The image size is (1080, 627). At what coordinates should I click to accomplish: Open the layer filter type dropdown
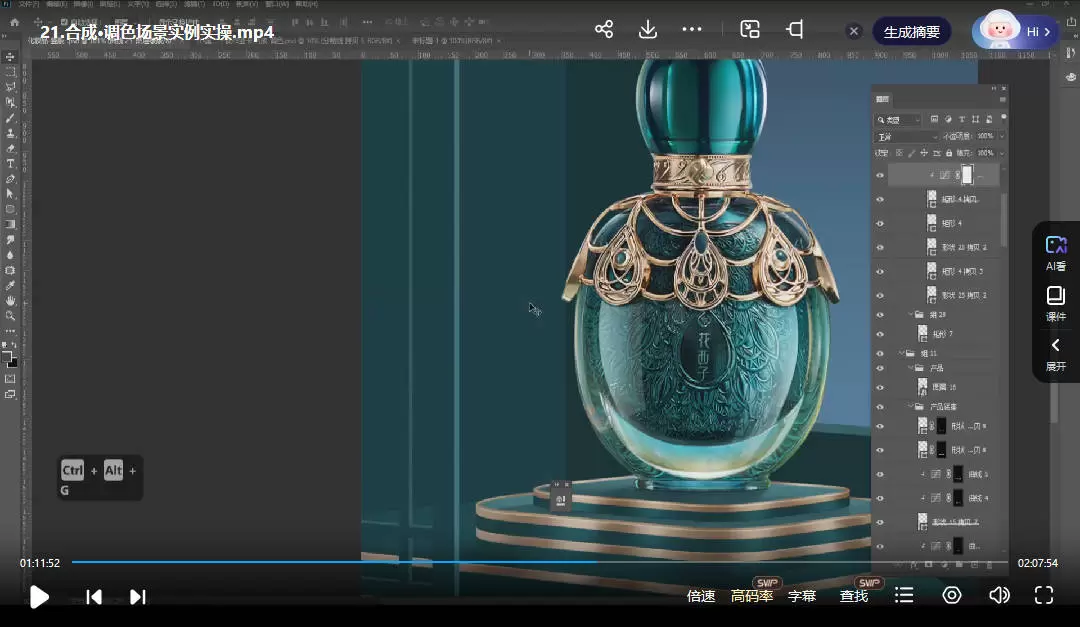(x=898, y=120)
